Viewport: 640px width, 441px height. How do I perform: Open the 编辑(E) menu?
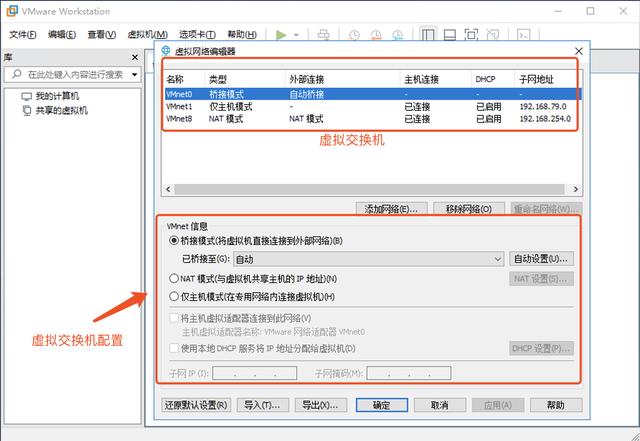coord(62,35)
